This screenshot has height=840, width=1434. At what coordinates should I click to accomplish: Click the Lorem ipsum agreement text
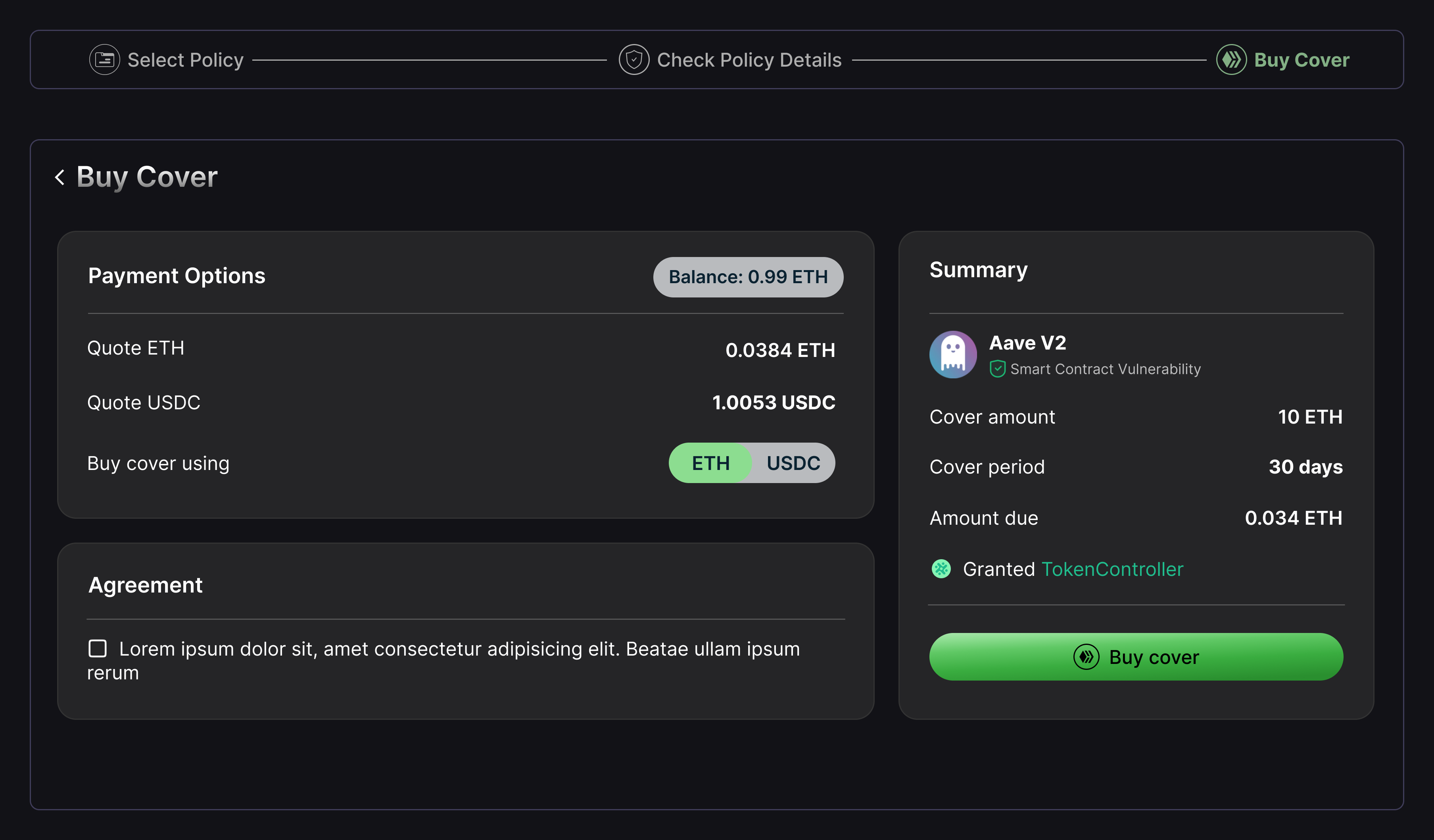459,649
